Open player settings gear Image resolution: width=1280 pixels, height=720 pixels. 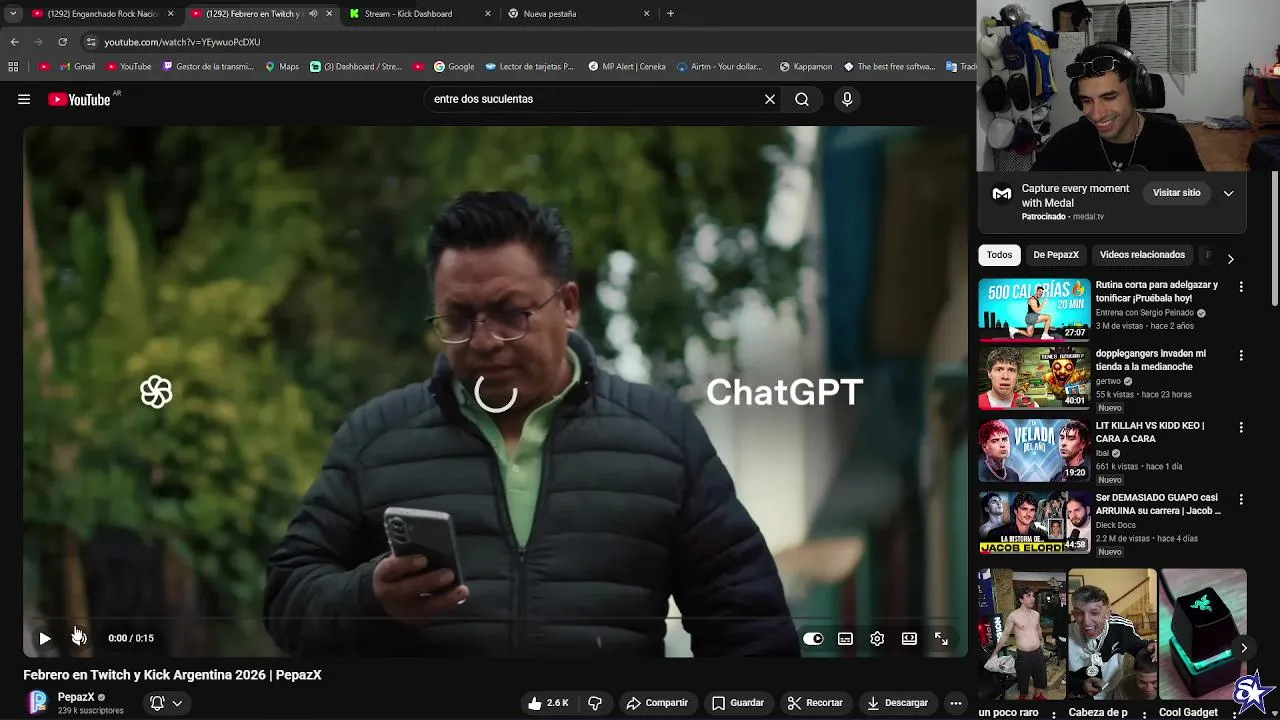[877, 638]
